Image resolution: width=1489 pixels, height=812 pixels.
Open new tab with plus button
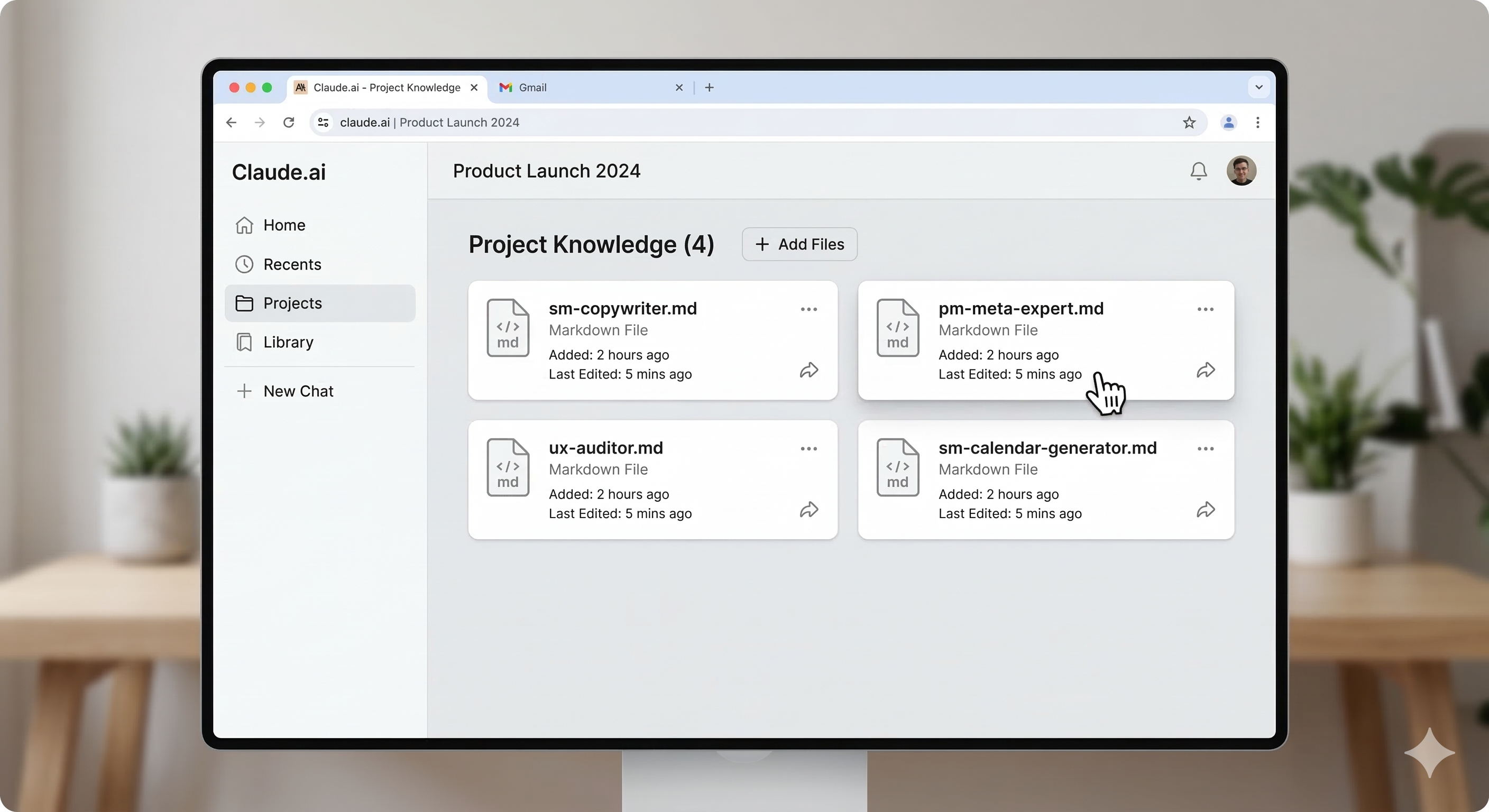(709, 87)
